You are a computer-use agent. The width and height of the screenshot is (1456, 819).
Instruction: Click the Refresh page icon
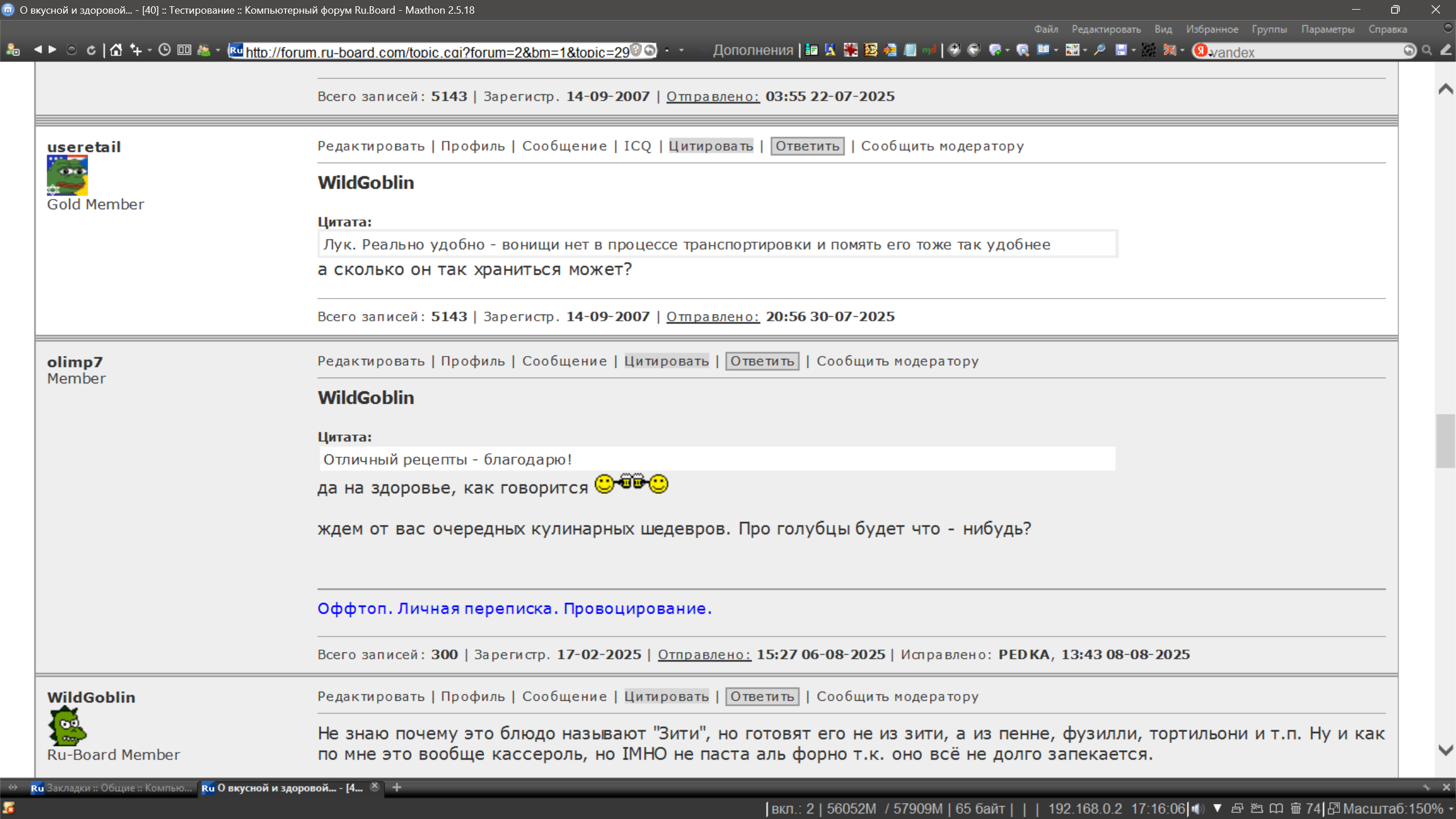tap(91, 51)
